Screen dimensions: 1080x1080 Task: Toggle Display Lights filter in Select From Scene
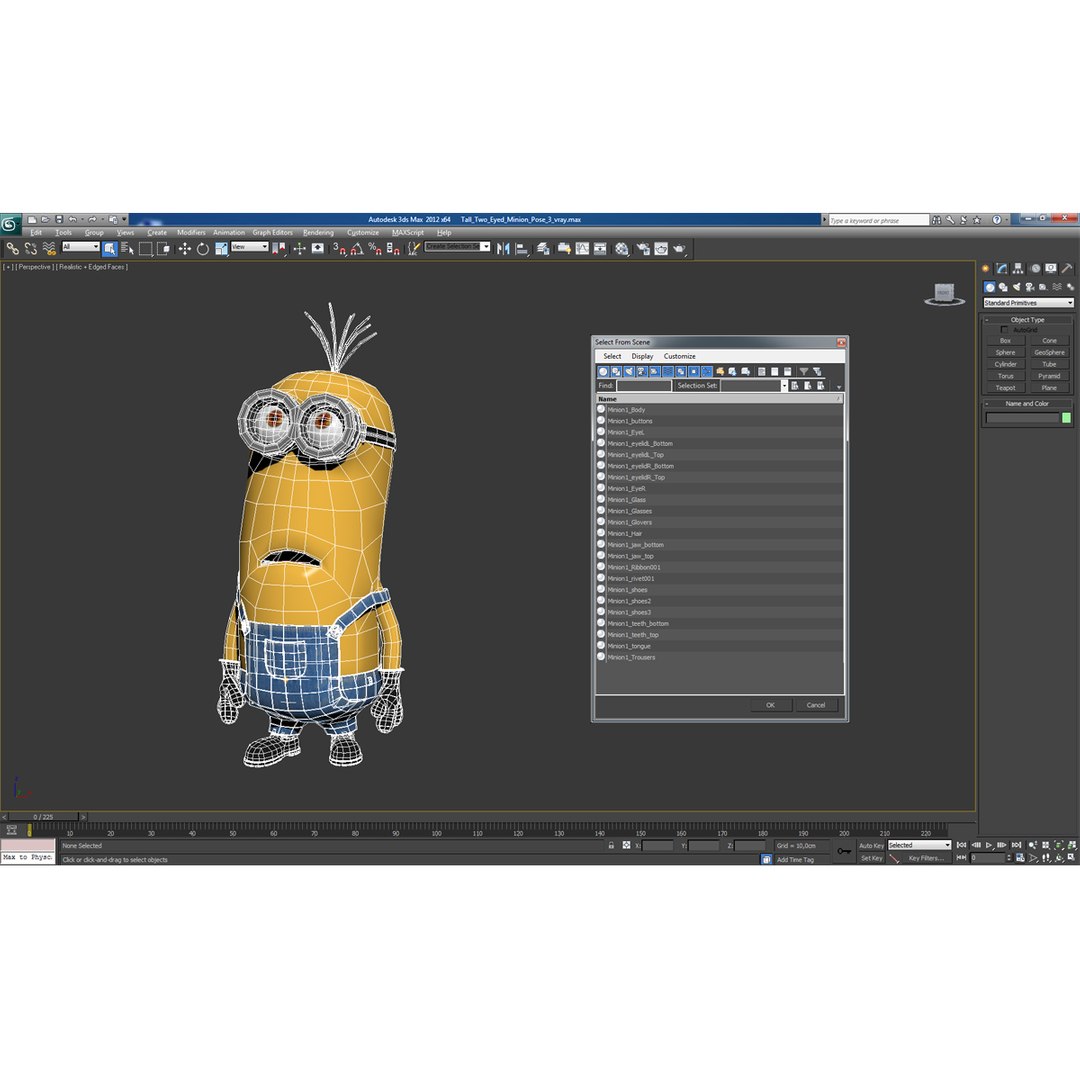629,371
